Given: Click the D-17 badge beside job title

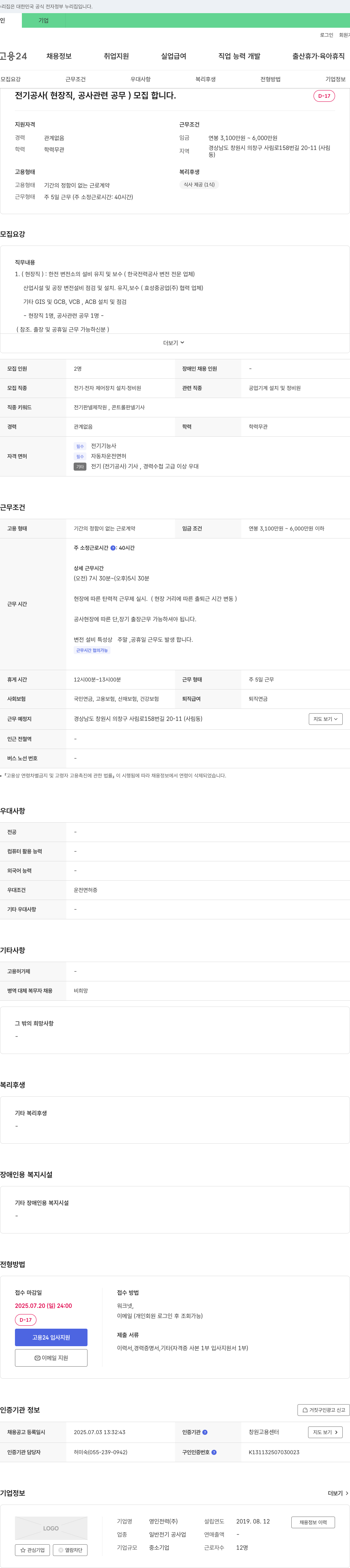Looking at the screenshot, I should point(324,96).
